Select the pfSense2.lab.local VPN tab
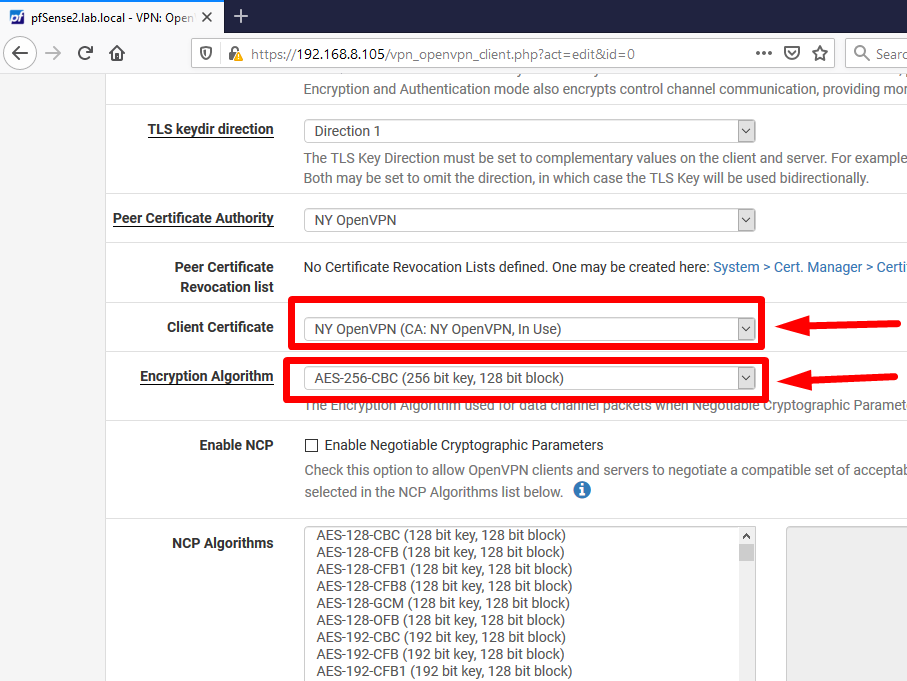 112,17
